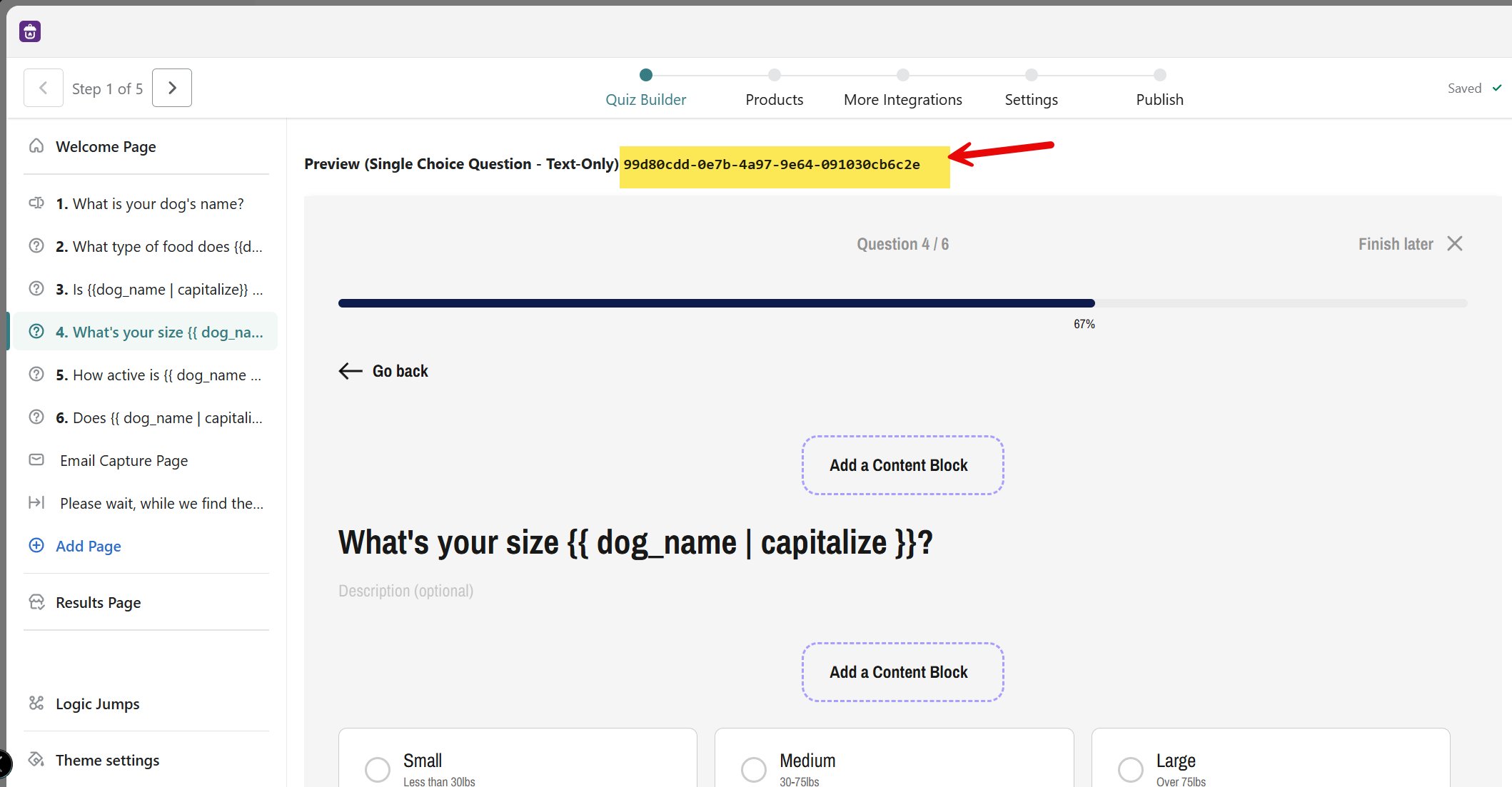Open the Welcome Page in sidebar

(146, 146)
